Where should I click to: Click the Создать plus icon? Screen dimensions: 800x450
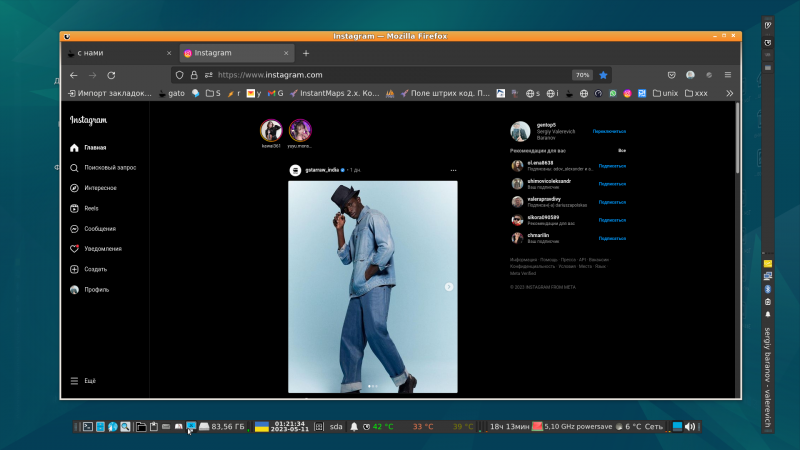tap(74, 269)
